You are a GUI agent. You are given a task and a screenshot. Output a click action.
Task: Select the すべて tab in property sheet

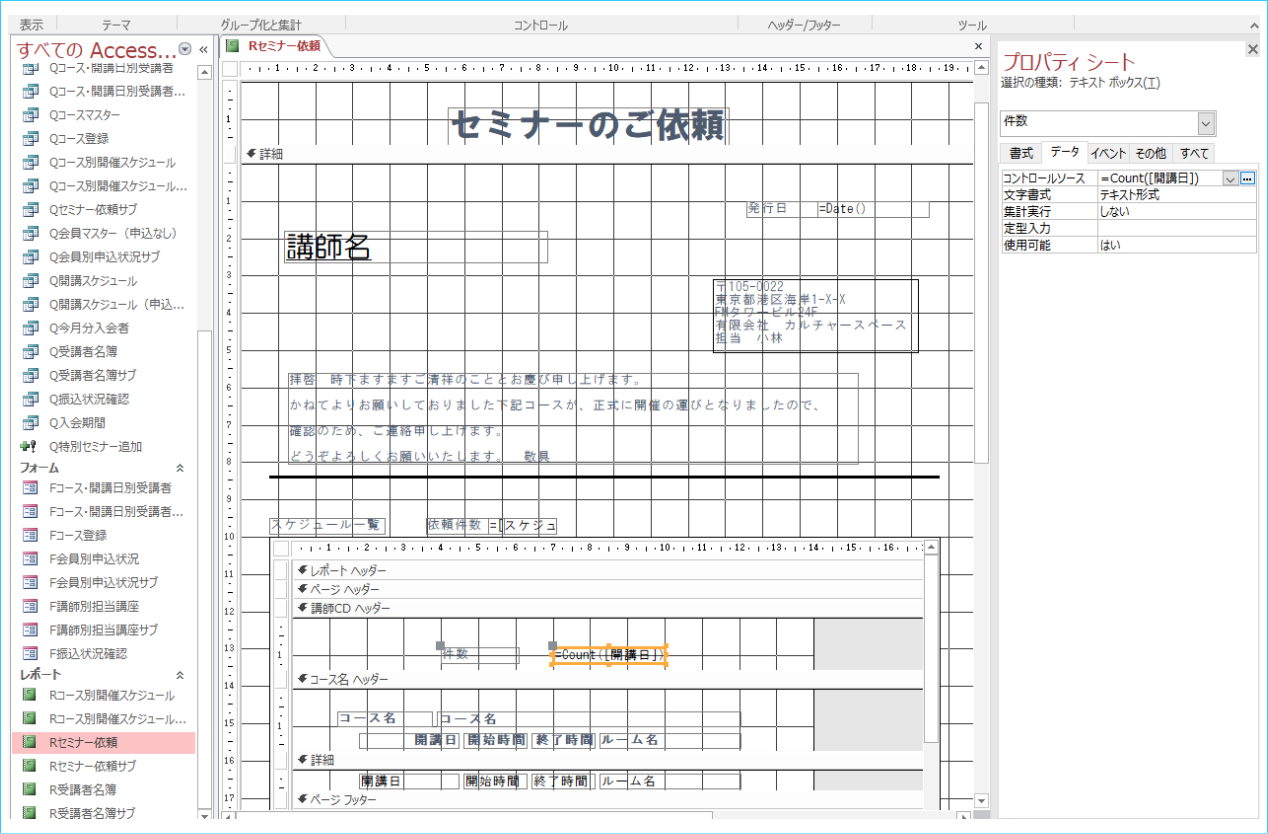coord(1194,153)
